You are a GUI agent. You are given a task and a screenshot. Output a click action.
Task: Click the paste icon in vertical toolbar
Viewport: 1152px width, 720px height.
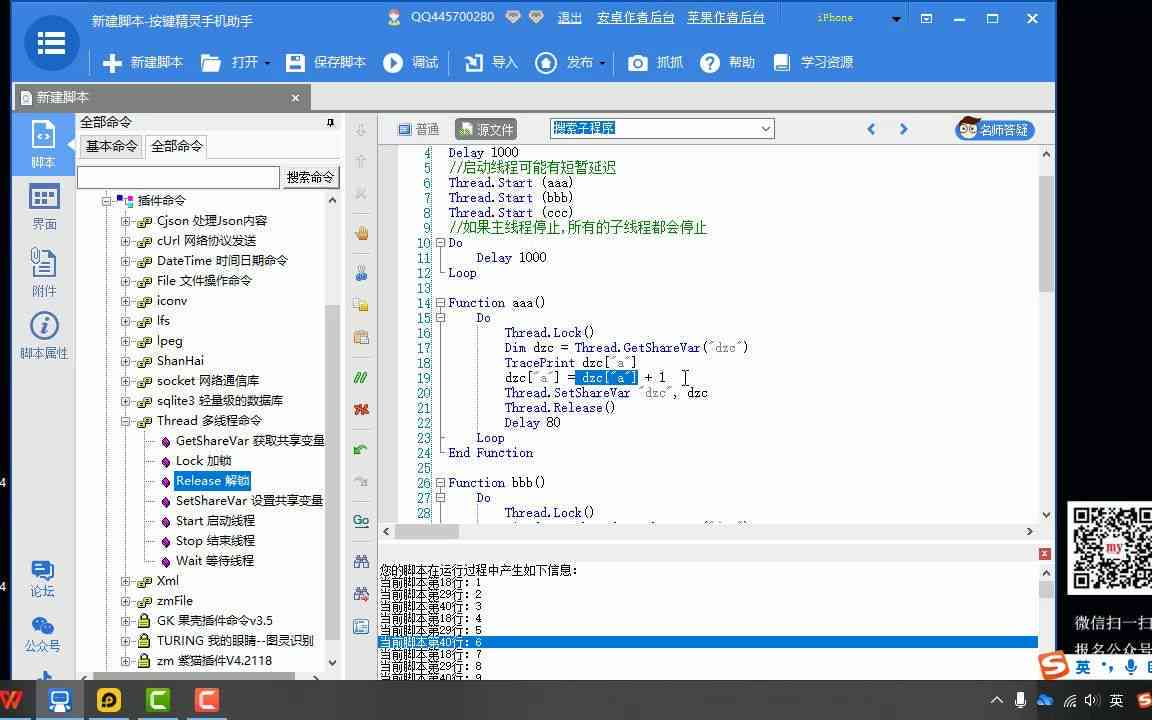361,337
